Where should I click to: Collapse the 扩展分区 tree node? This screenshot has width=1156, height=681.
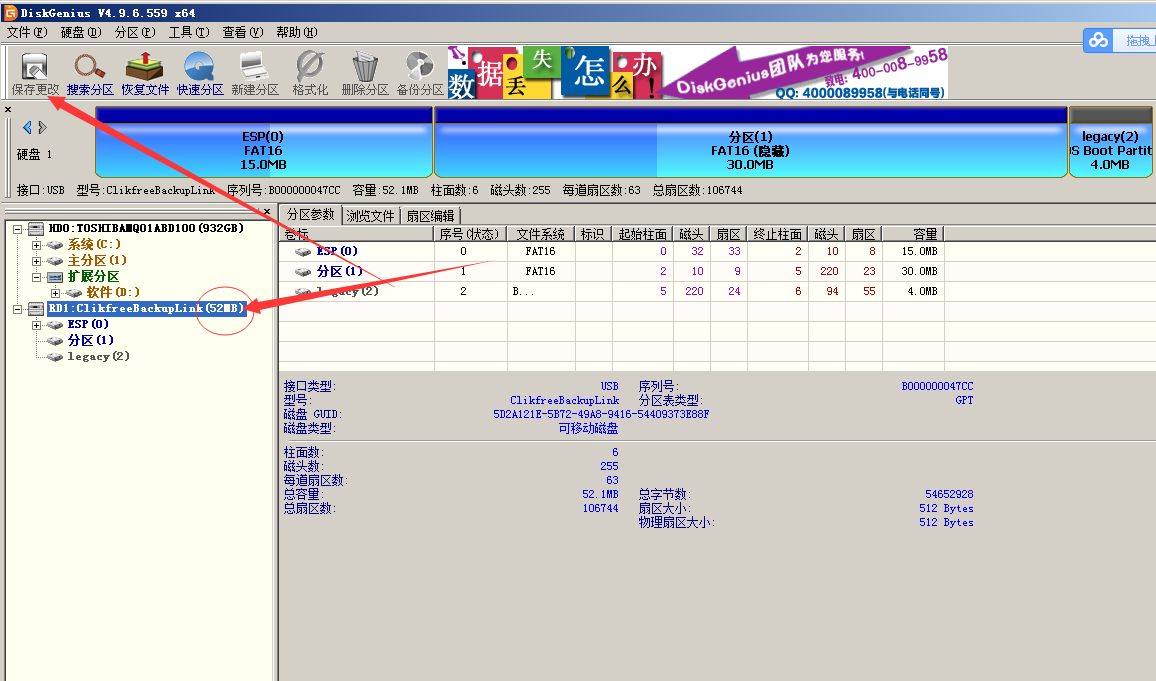36,277
